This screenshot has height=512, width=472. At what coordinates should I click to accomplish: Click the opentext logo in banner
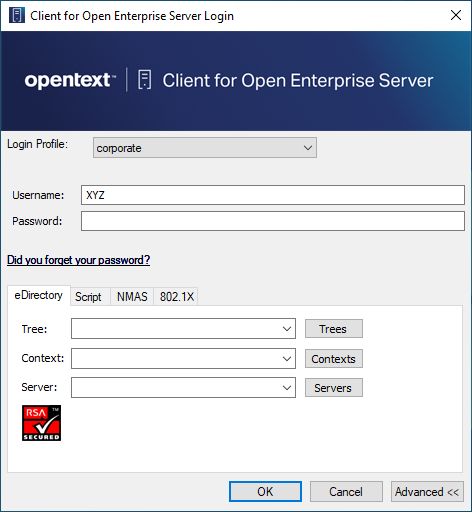pyautogui.click(x=70, y=80)
